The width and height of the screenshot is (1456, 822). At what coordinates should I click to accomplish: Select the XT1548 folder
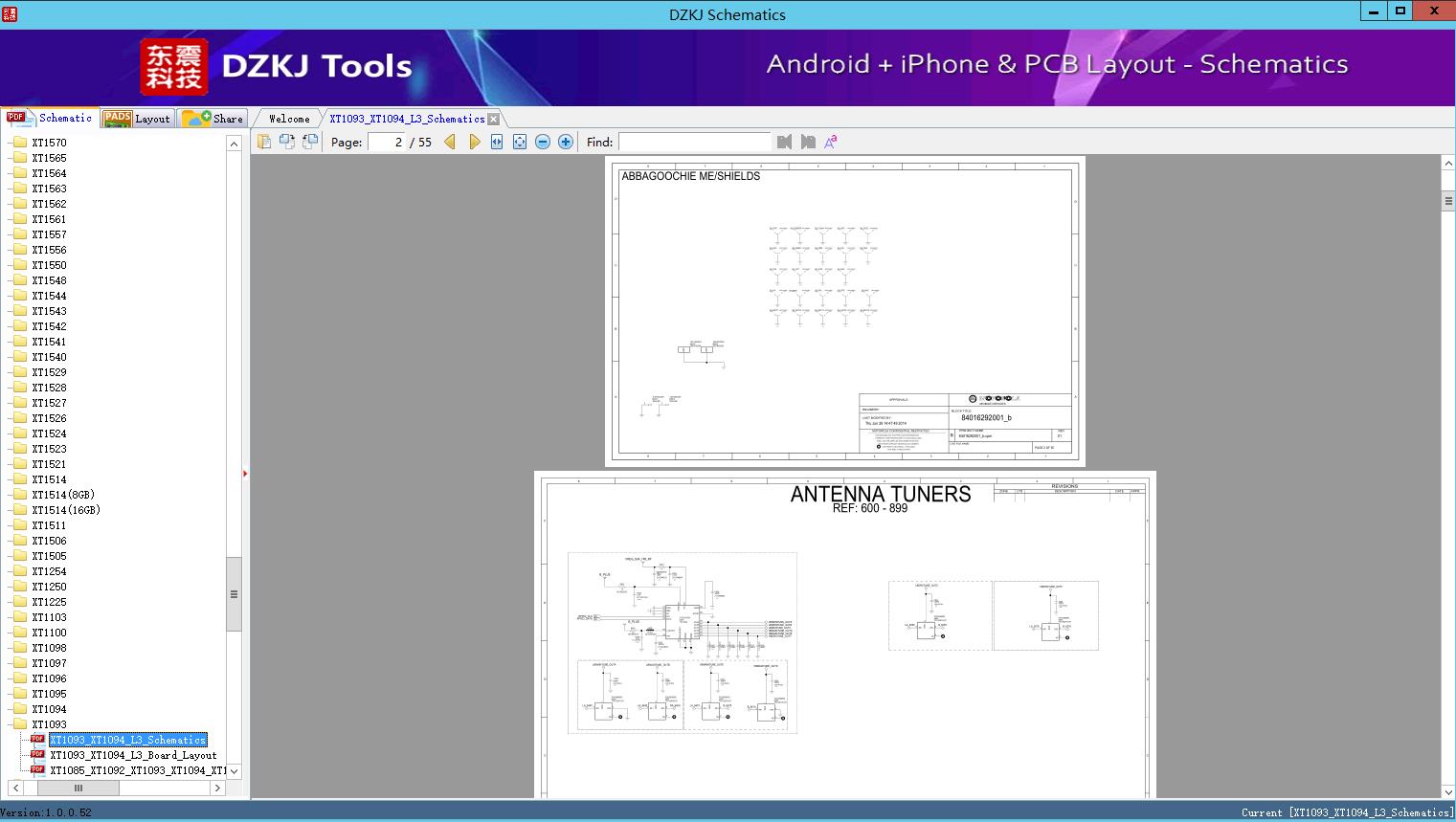coord(49,280)
